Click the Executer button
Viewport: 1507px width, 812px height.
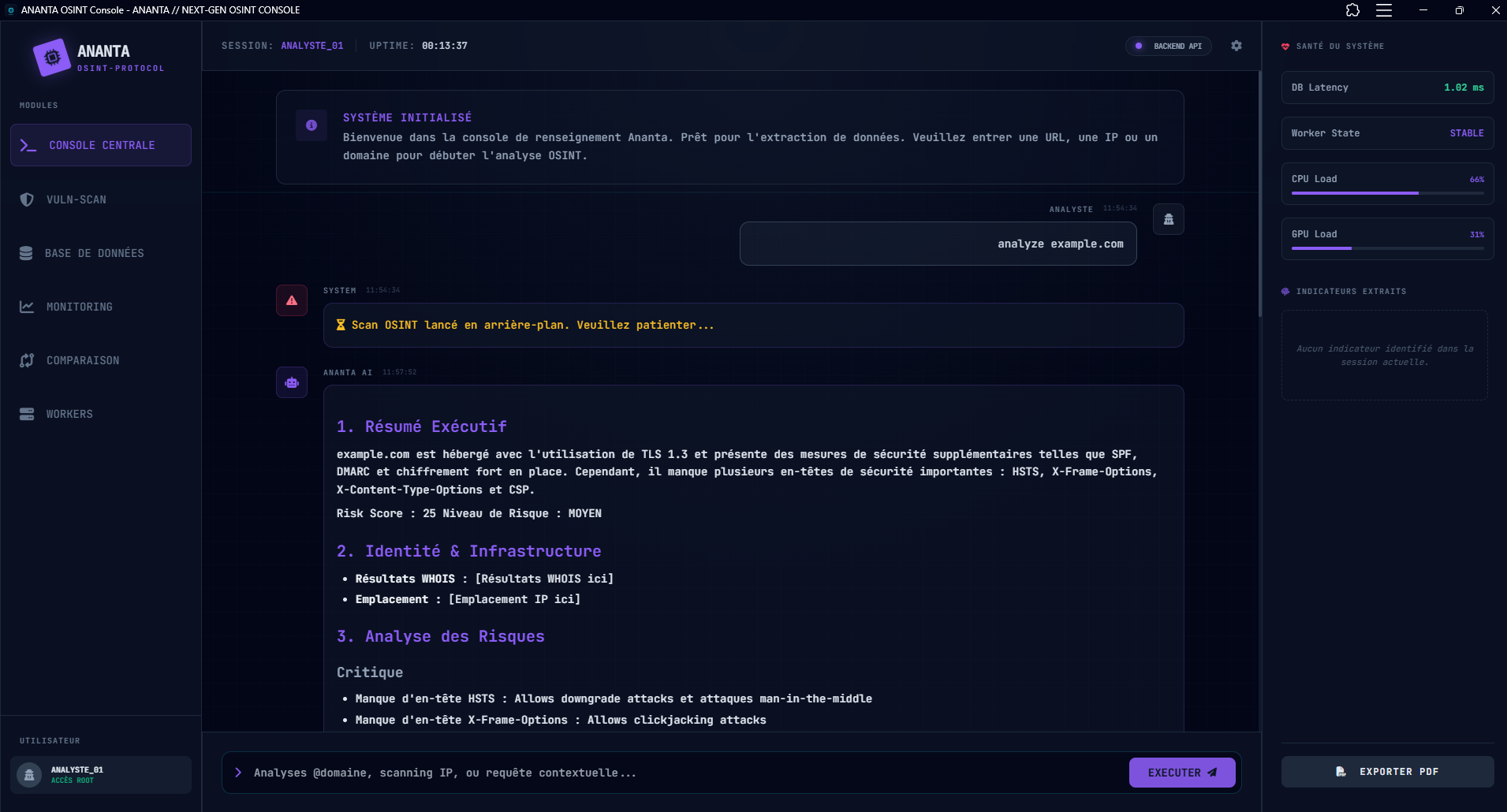coord(1182,773)
